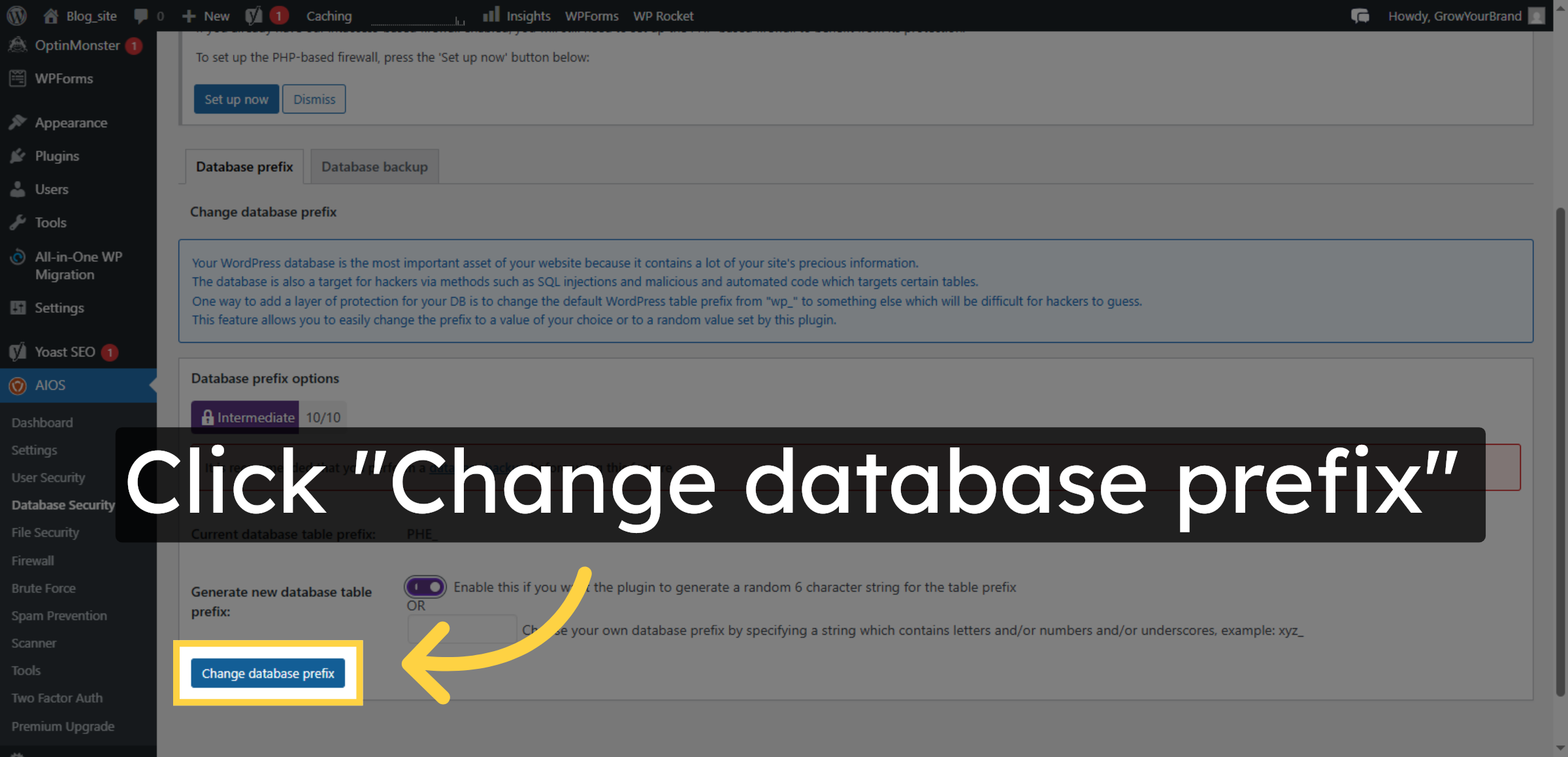1568x757 pixels.
Task: Select the Database prefix tab
Action: pyautogui.click(x=244, y=167)
